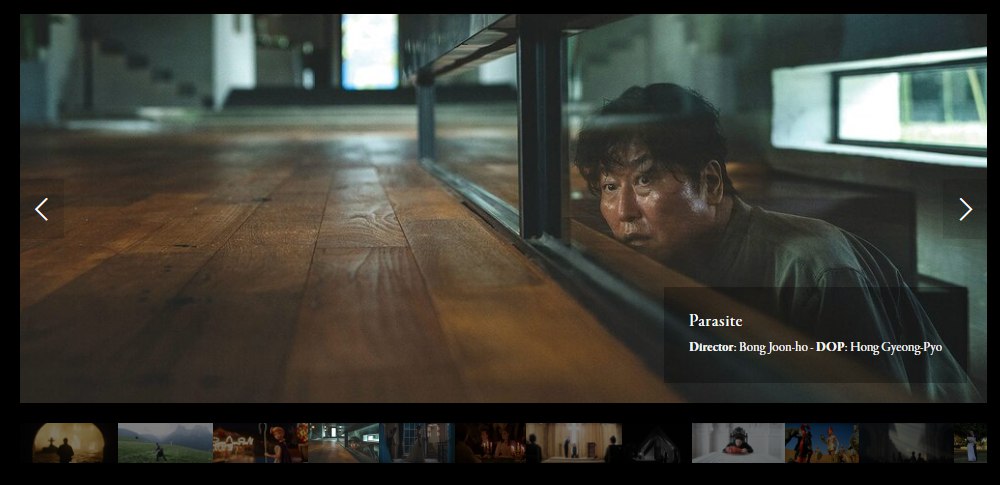
Task: Open the dark smoky thumbnail with small silhouettes
Action: click(x=906, y=443)
